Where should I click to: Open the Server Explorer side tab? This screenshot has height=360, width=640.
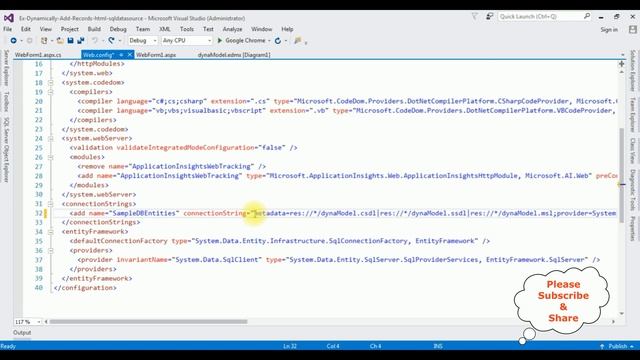(x=6, y=67)
